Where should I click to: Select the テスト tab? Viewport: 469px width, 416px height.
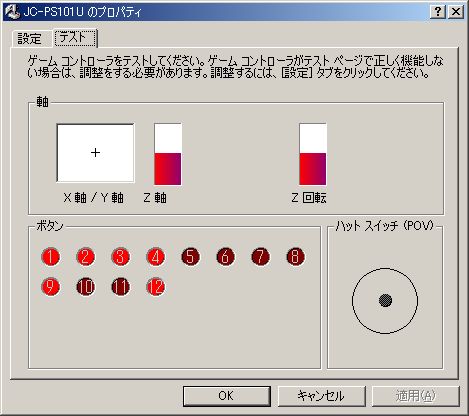(x=75, y=37)
